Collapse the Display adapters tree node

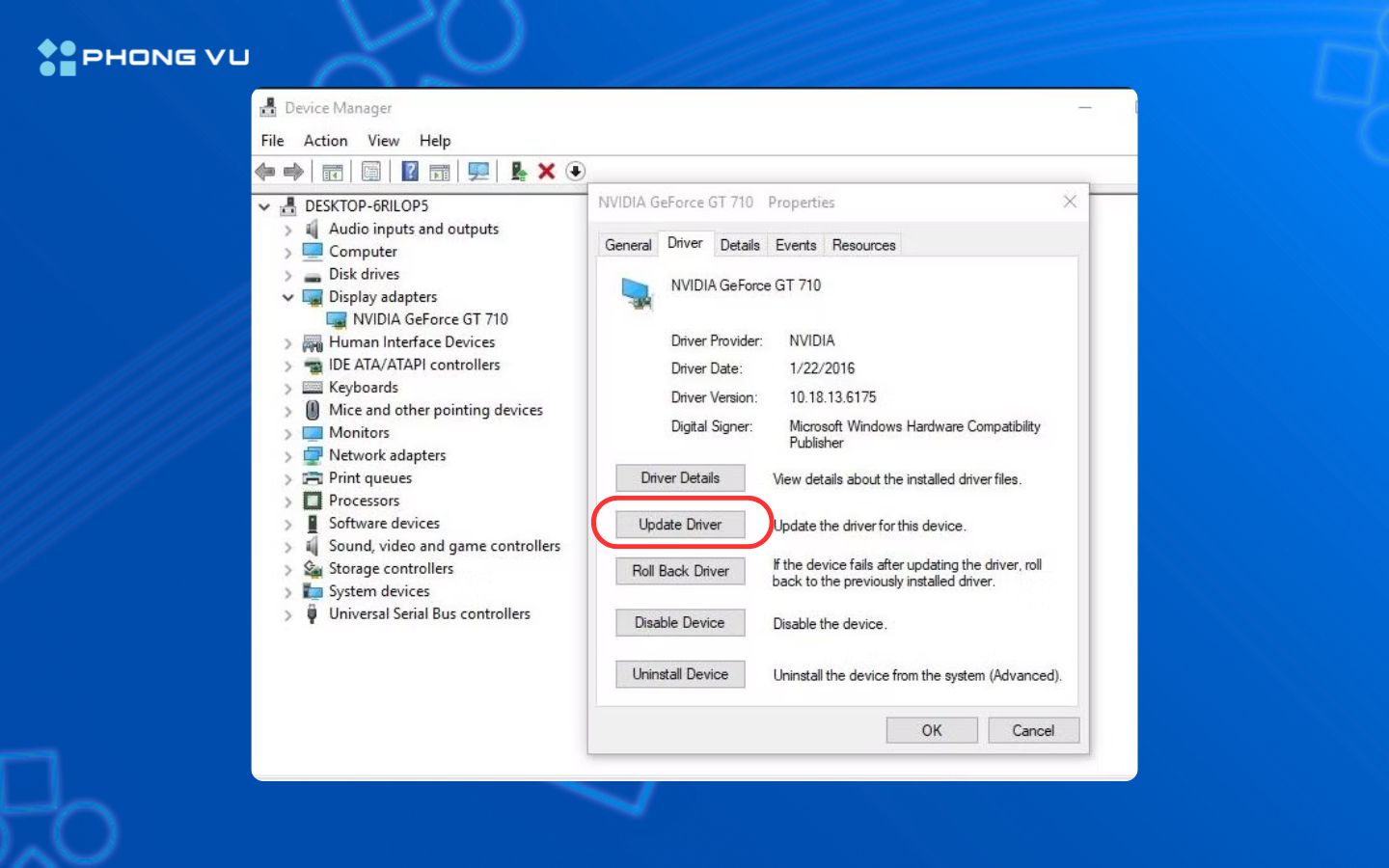point(287,297)
